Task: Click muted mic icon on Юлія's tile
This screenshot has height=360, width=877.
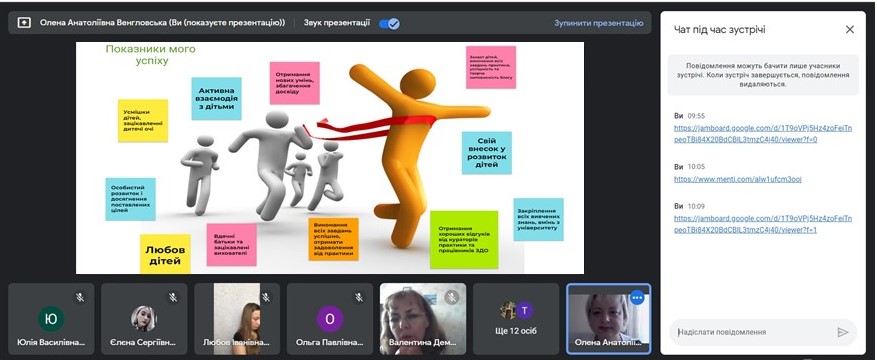Action: [80, 297]
